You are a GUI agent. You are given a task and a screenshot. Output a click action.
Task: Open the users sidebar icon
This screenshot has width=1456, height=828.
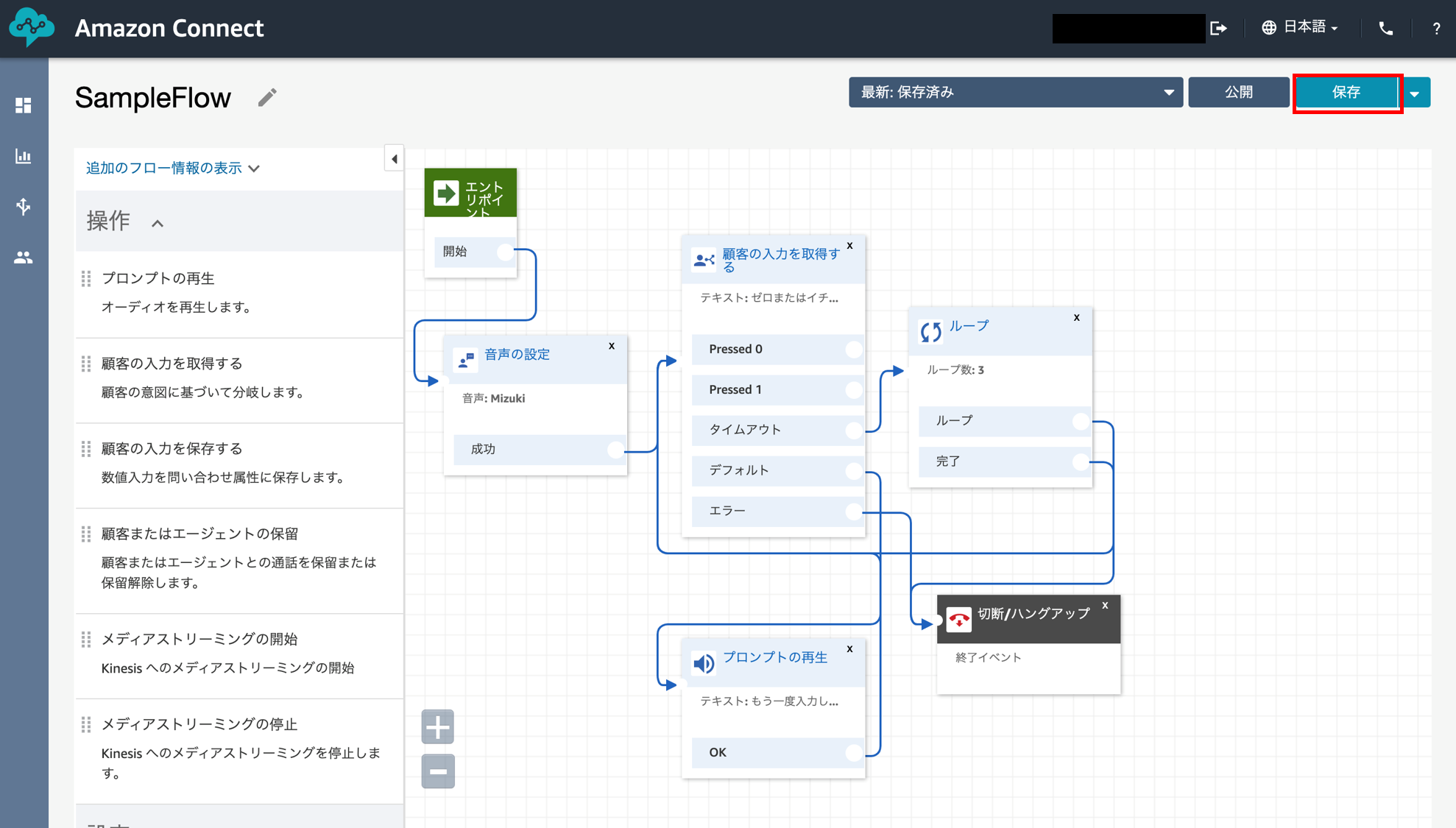(24, 258)
